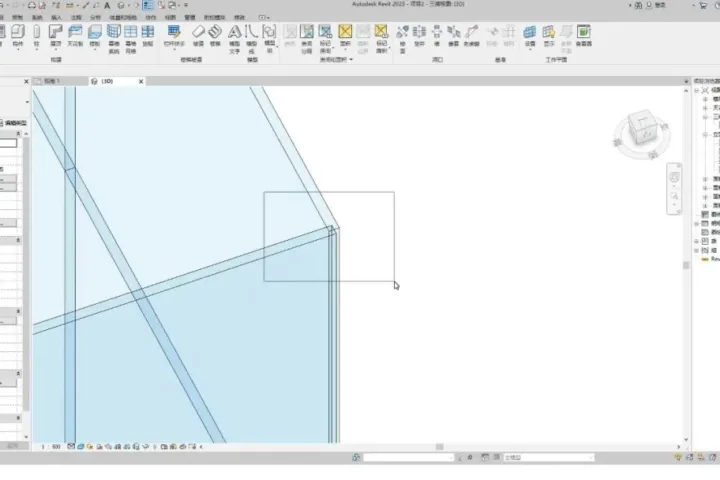This screenshot has height=480, width=720.
Task: Select the Stair (楼梯) tool
Action: point(215,36)
